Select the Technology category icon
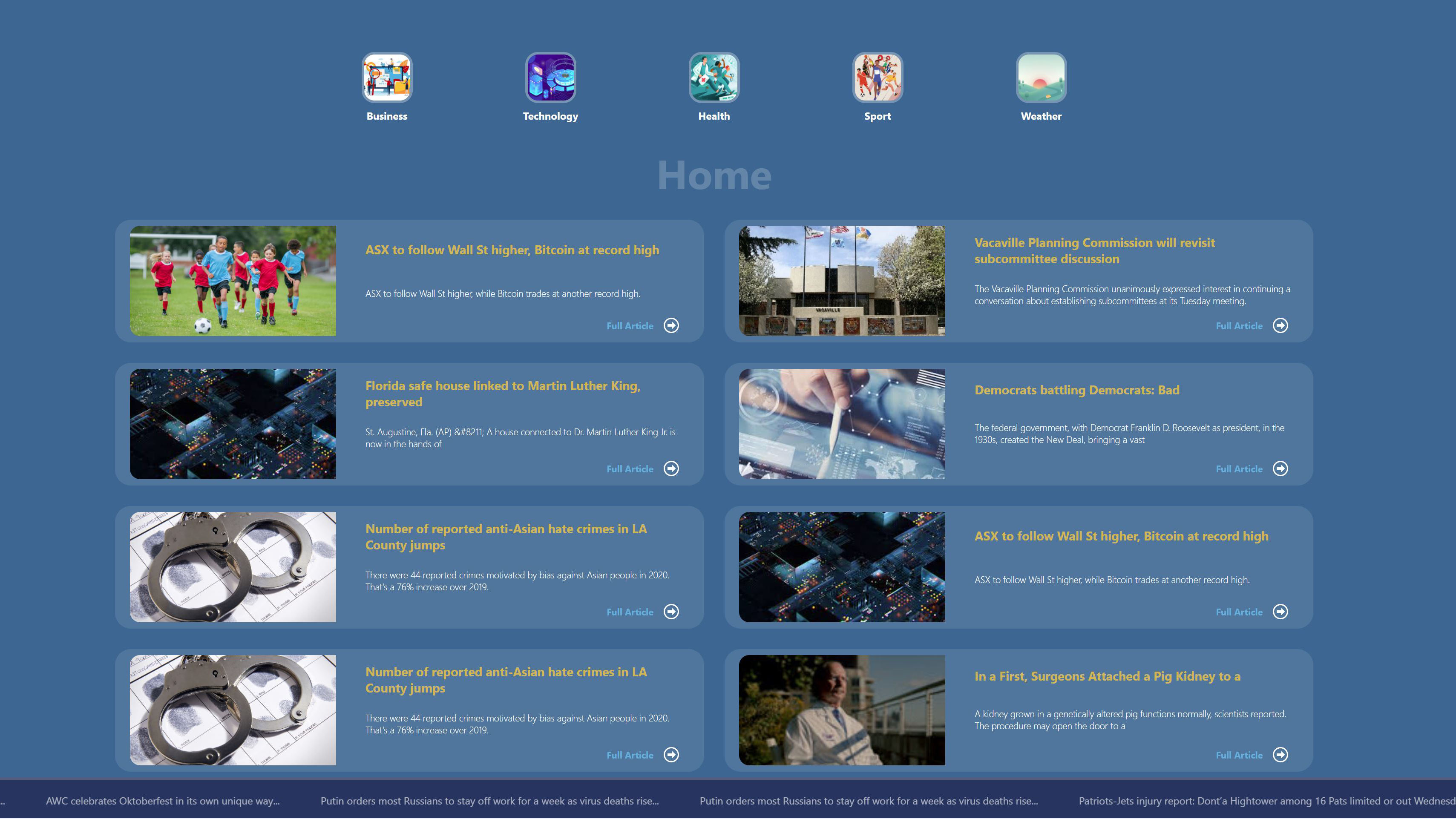 point(550,78)
